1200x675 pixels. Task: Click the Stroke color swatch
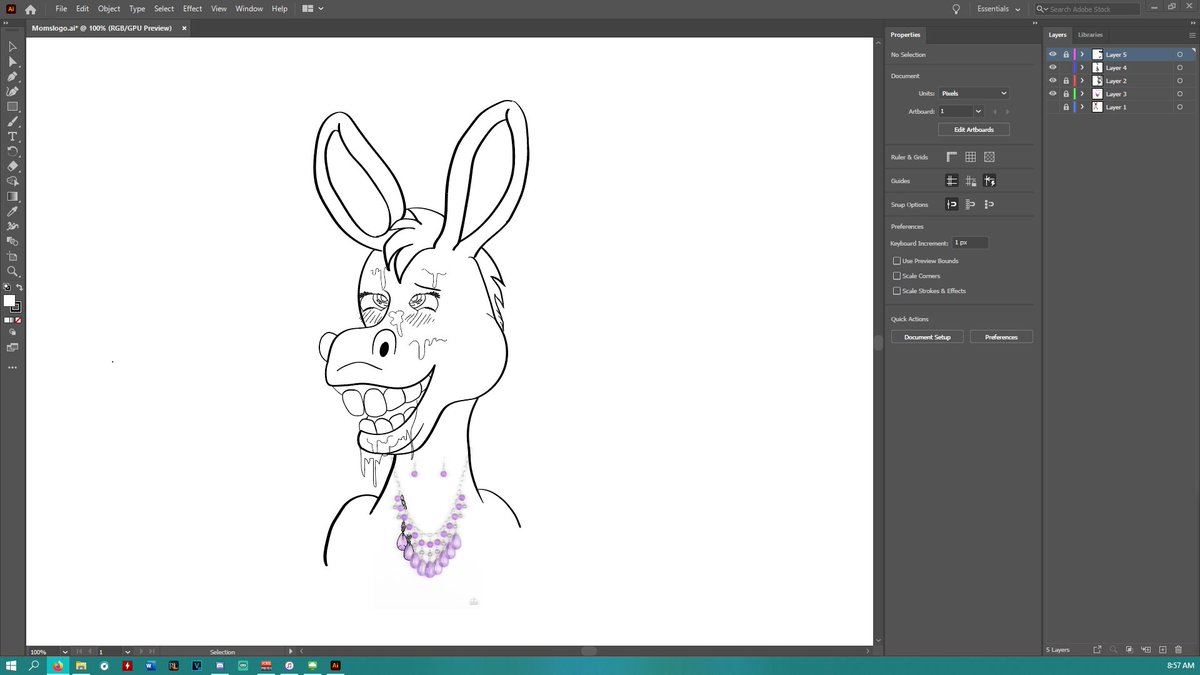pos(17,307)
